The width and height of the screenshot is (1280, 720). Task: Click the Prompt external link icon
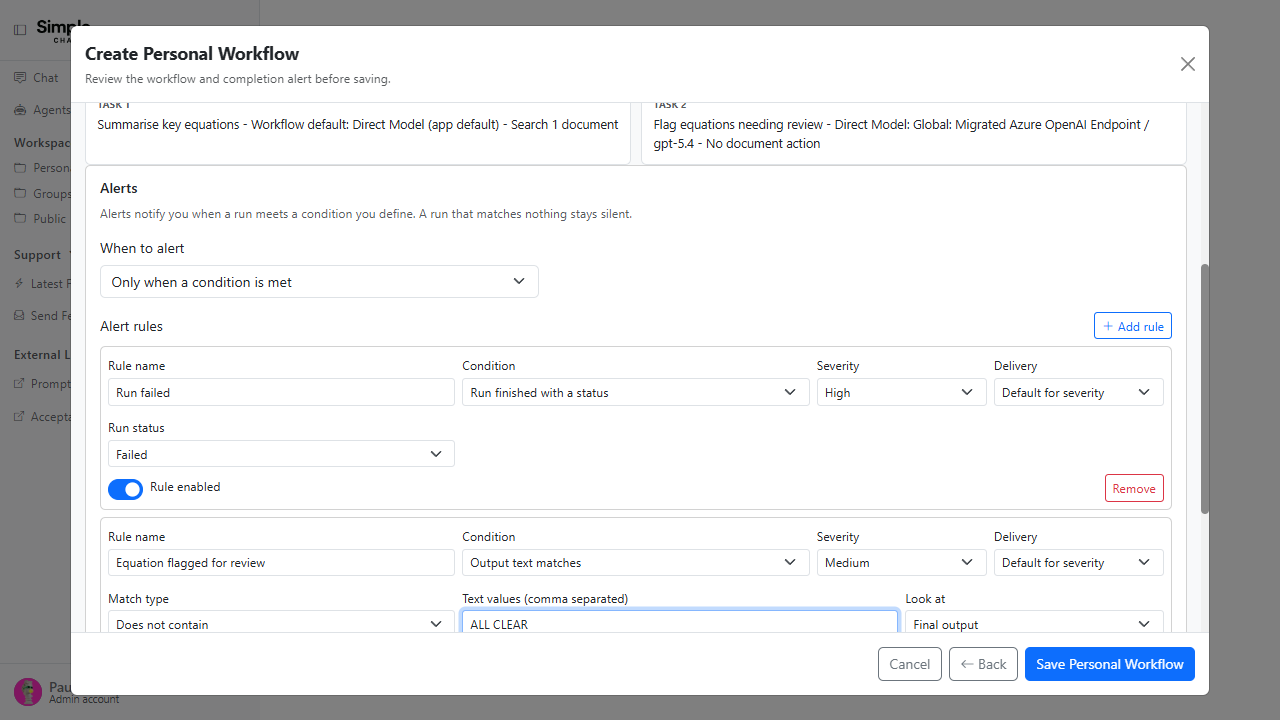(20, 383)
